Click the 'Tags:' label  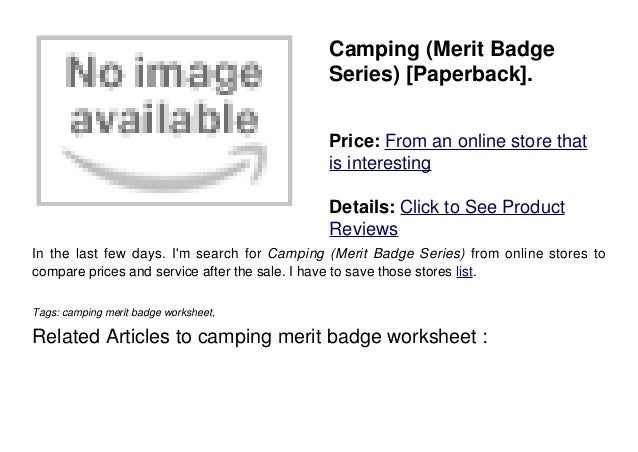pos(46,312)
